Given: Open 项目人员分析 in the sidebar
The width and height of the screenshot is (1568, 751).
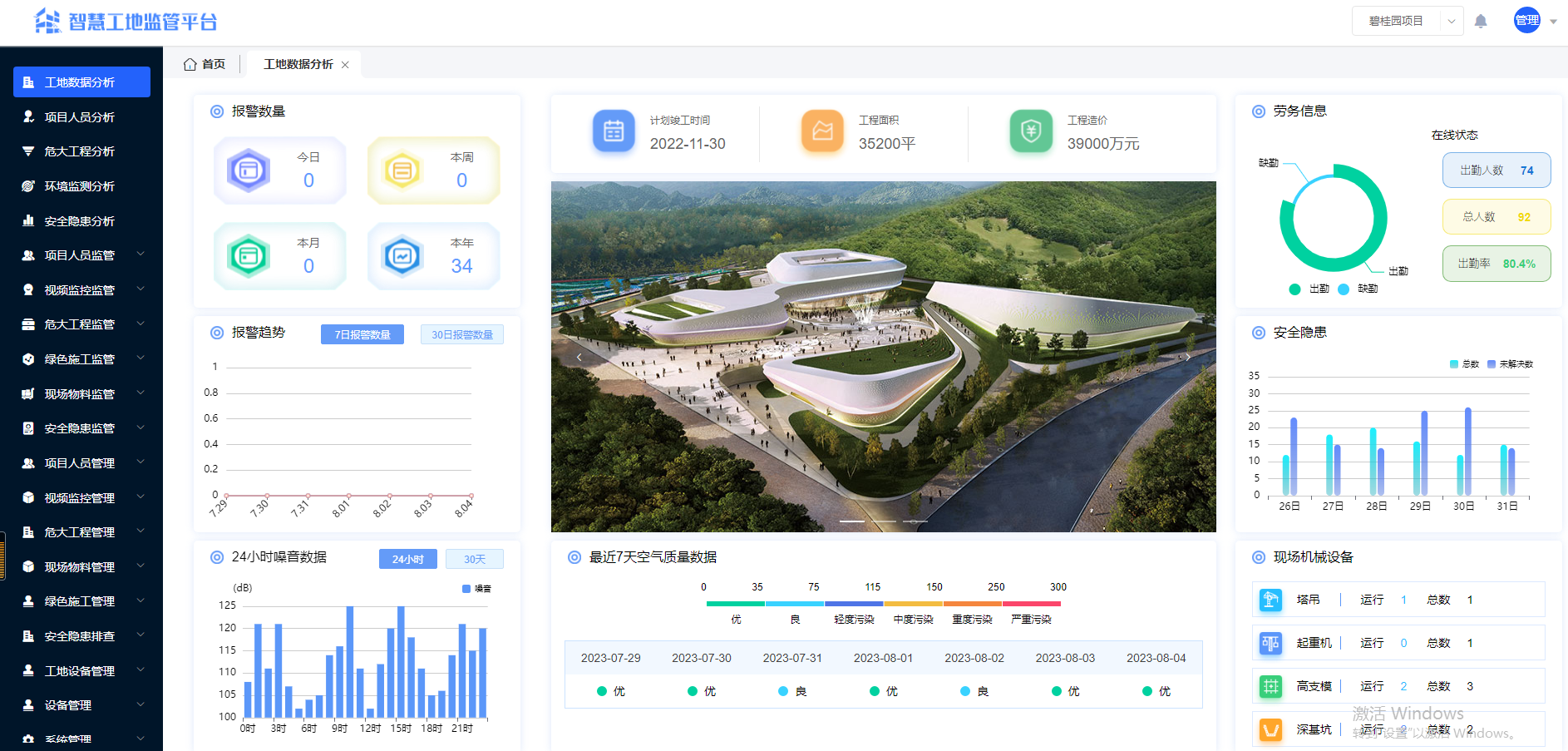Looking at the screenshot, I should (x=81, y=117).
